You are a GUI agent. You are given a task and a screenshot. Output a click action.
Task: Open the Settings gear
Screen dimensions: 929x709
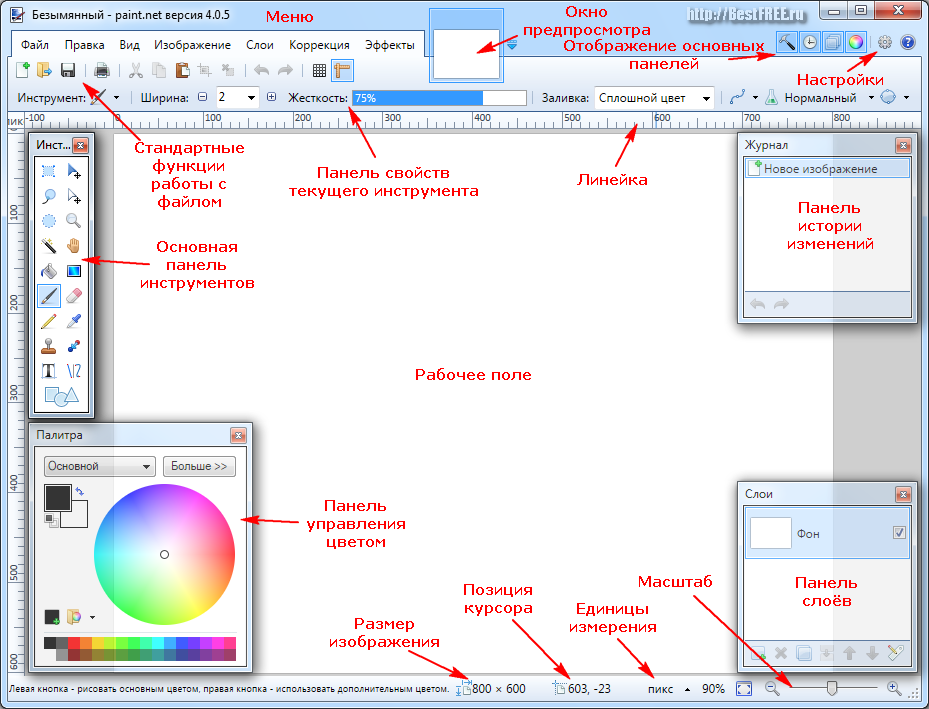[885, 42]
